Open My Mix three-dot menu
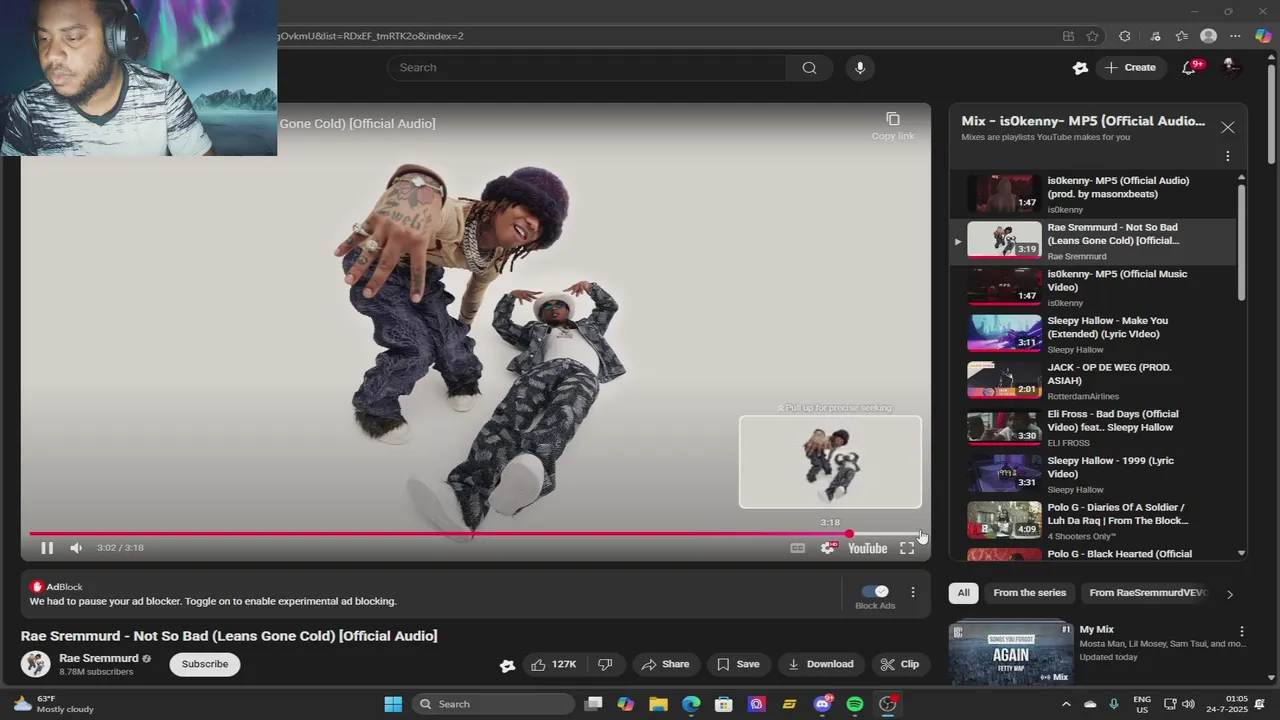The image size is (1280, 720). pyautogui.click(x=1242, y=632)
